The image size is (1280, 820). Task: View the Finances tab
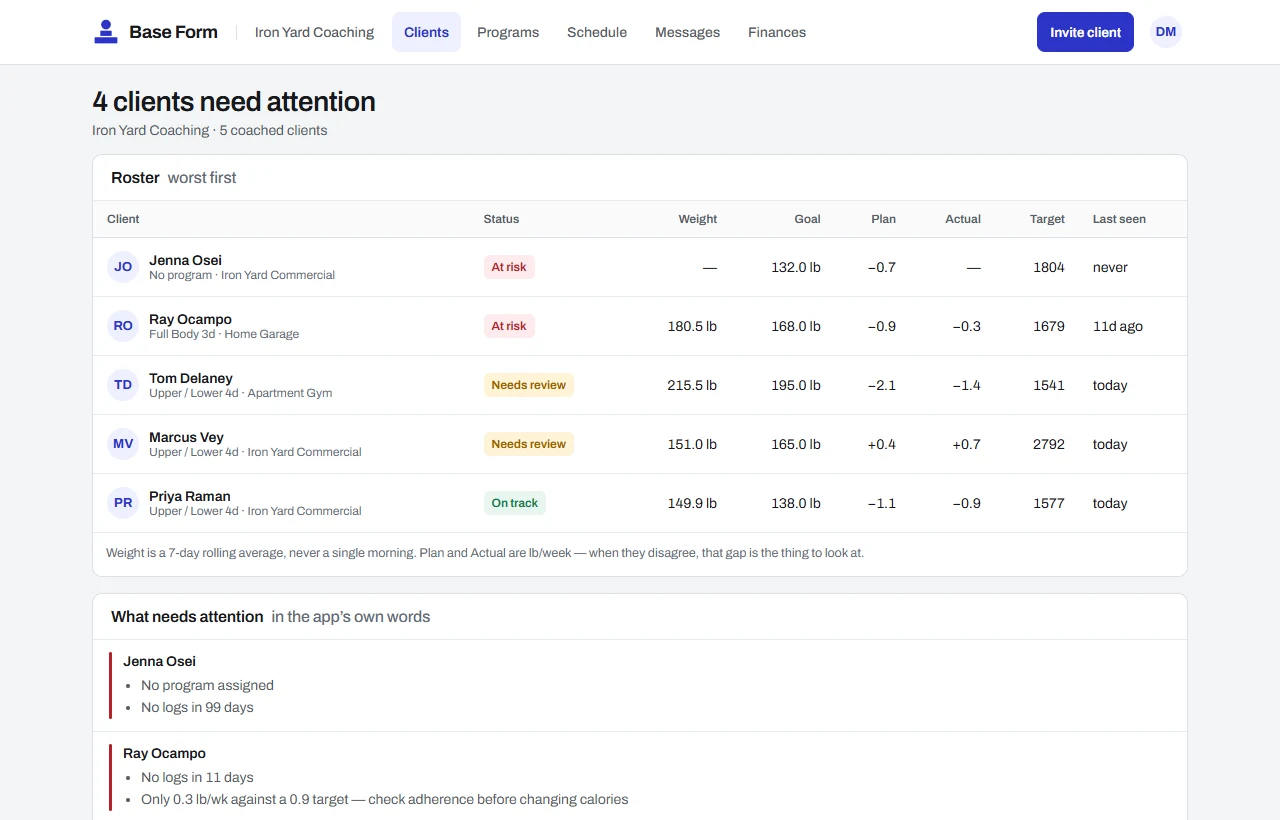[x=777, y=32]
